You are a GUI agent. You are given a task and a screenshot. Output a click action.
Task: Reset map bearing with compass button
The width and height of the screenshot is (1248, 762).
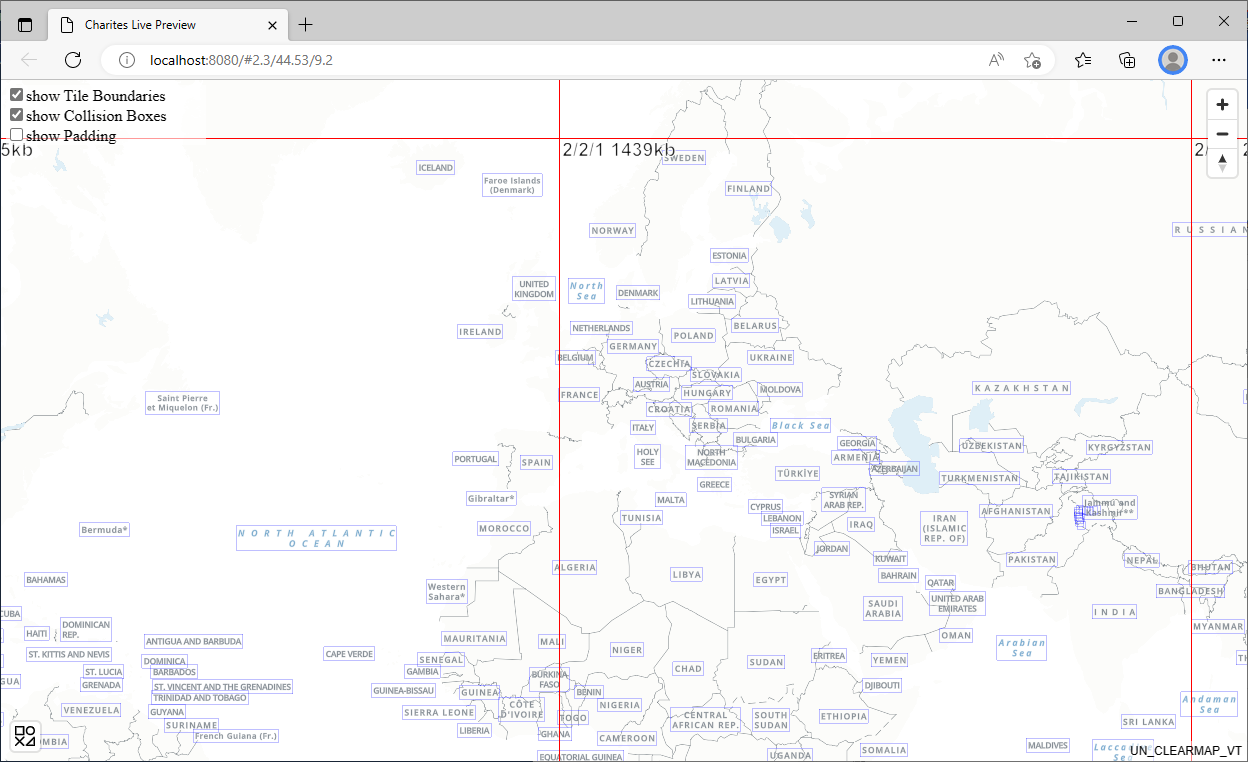[1222, 163]
